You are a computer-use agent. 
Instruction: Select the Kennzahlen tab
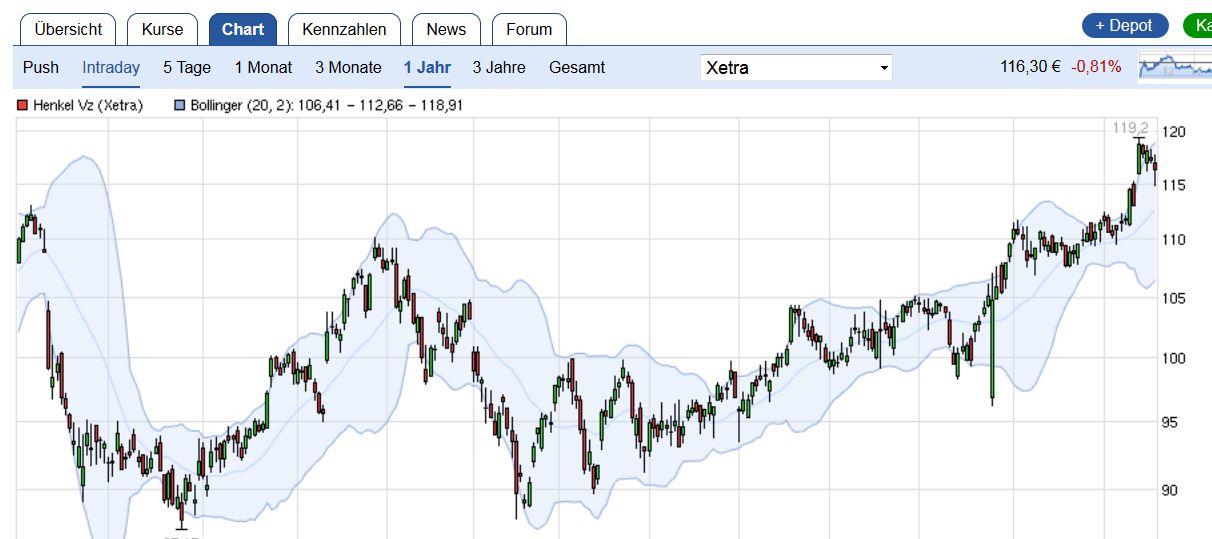click(x=344, y=29)
